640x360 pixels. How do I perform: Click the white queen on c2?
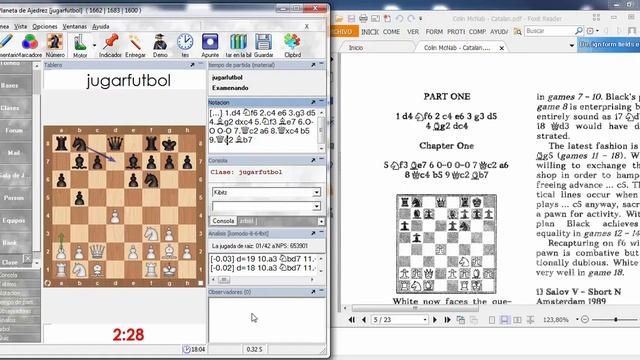[x=97, y=252]
